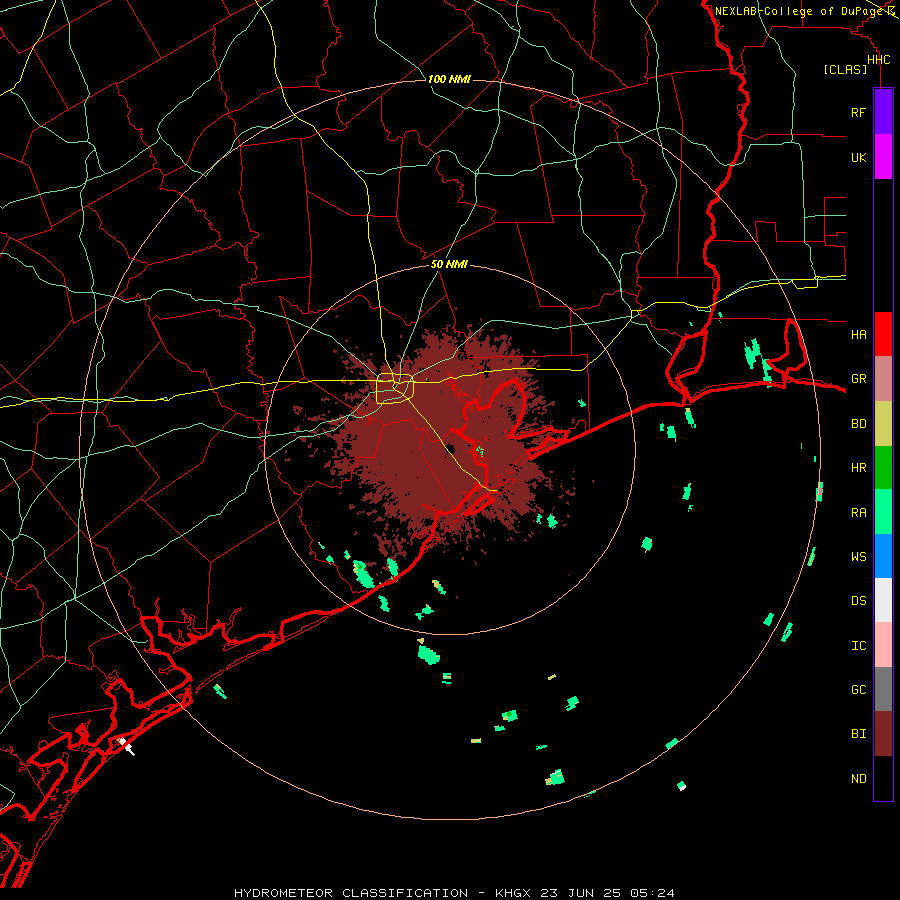
Task: Click the 'KHGX' radar site identifier
Action: (x=513, y=893)
